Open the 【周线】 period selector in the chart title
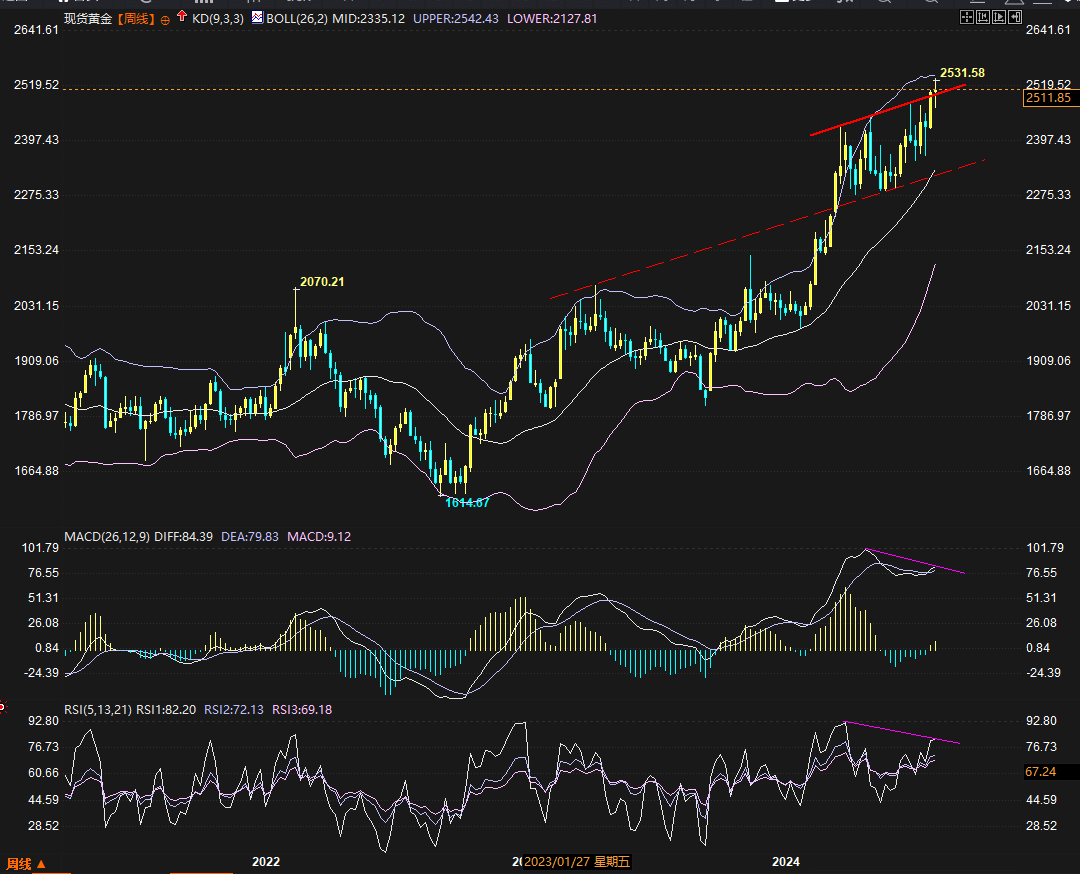Screen dimensions: 1080x874 [x=136, y=18]
